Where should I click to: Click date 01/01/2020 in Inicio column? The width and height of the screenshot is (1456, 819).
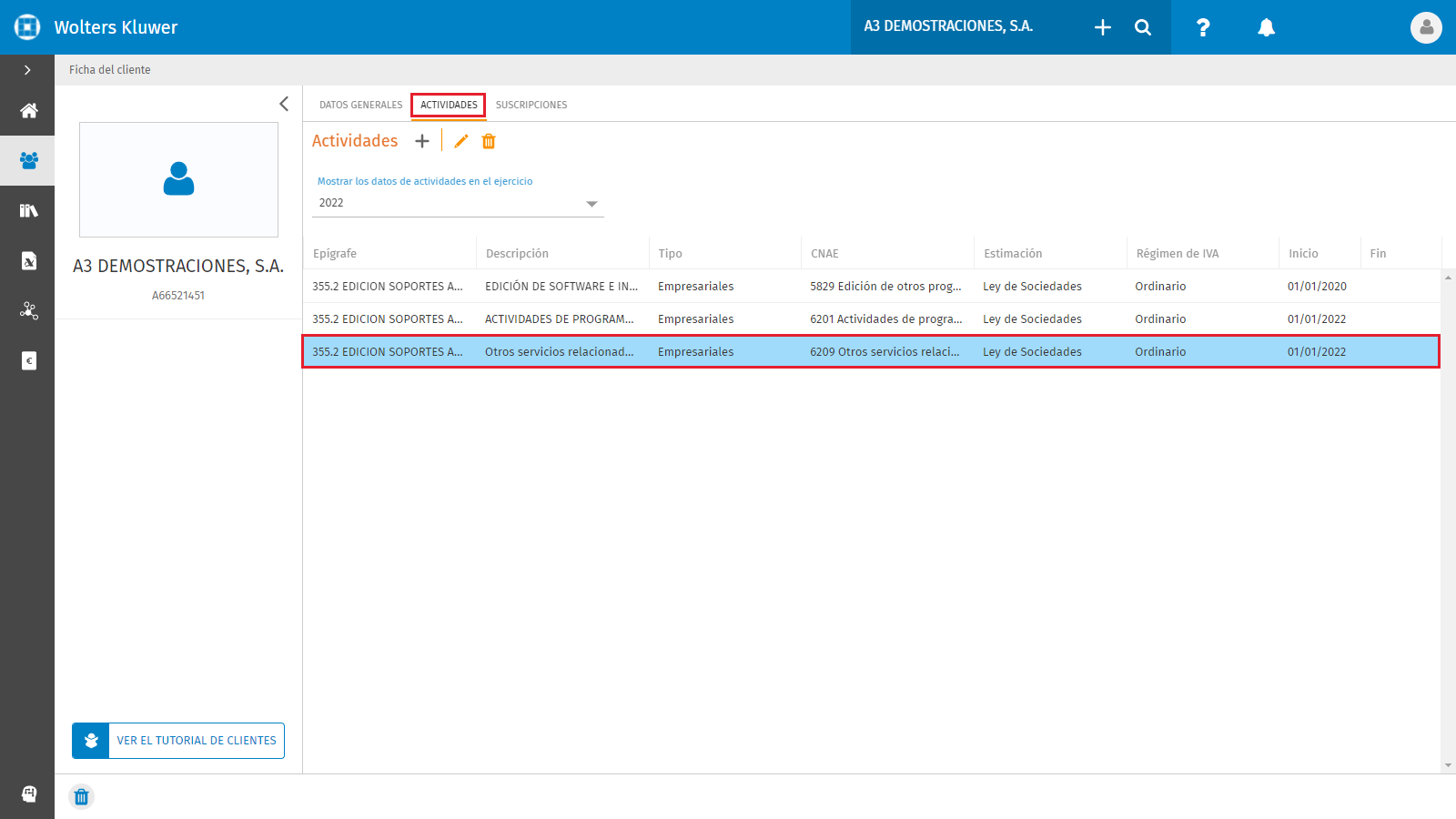[1317, 286]
